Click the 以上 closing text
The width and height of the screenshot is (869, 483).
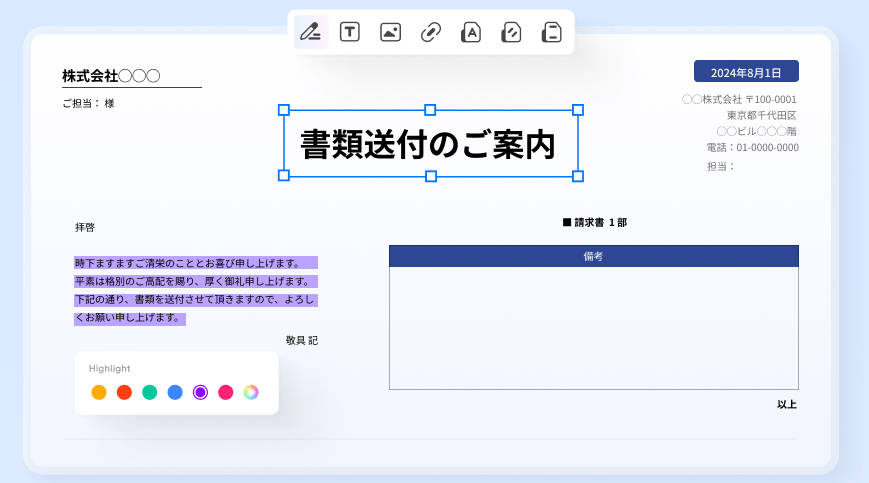click(x=787, y=404)
